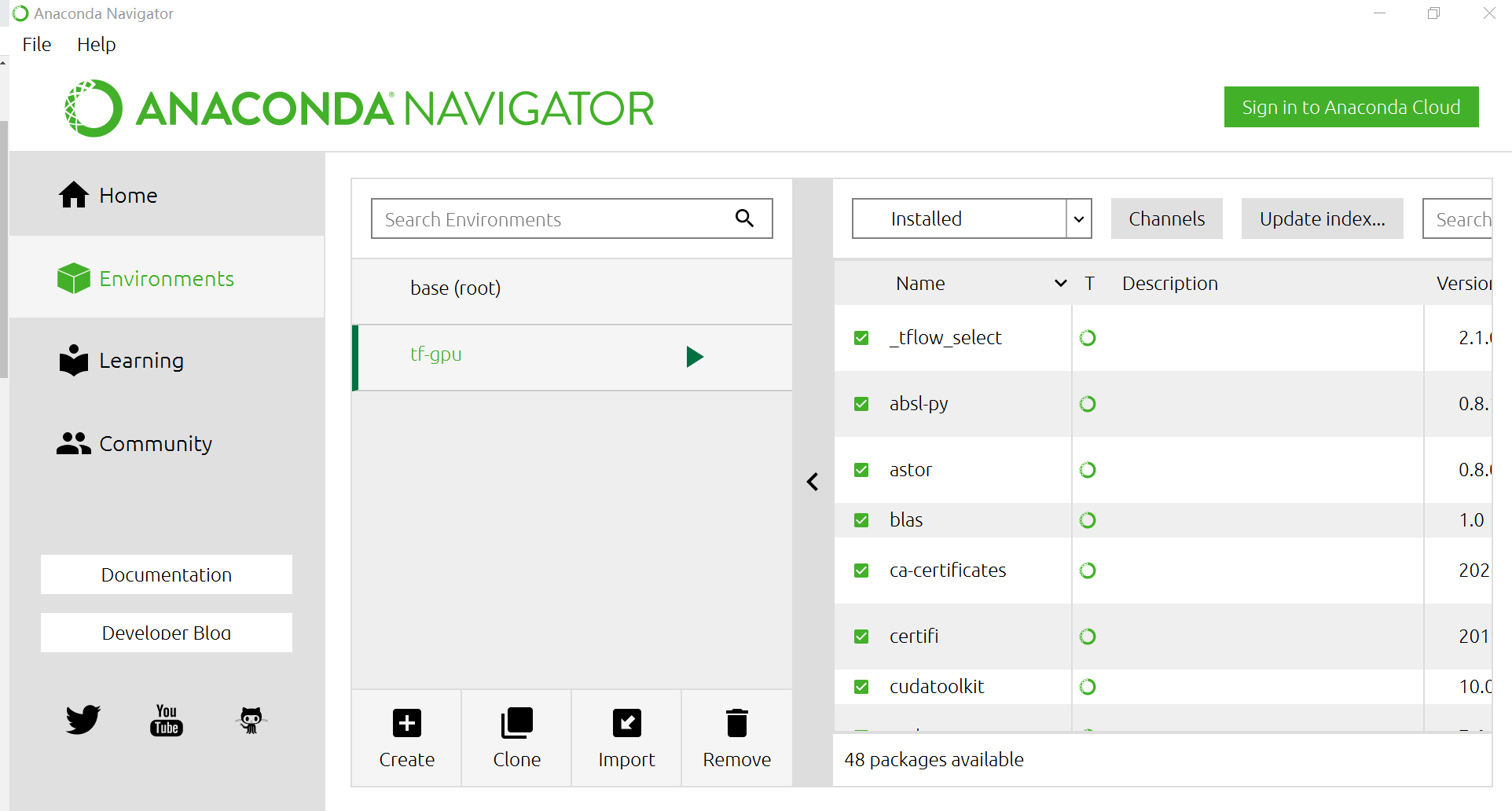Screen dimensions: 1512x811
Task: Click the Name column sort arrow
Action: click(x=1061, y=283)
